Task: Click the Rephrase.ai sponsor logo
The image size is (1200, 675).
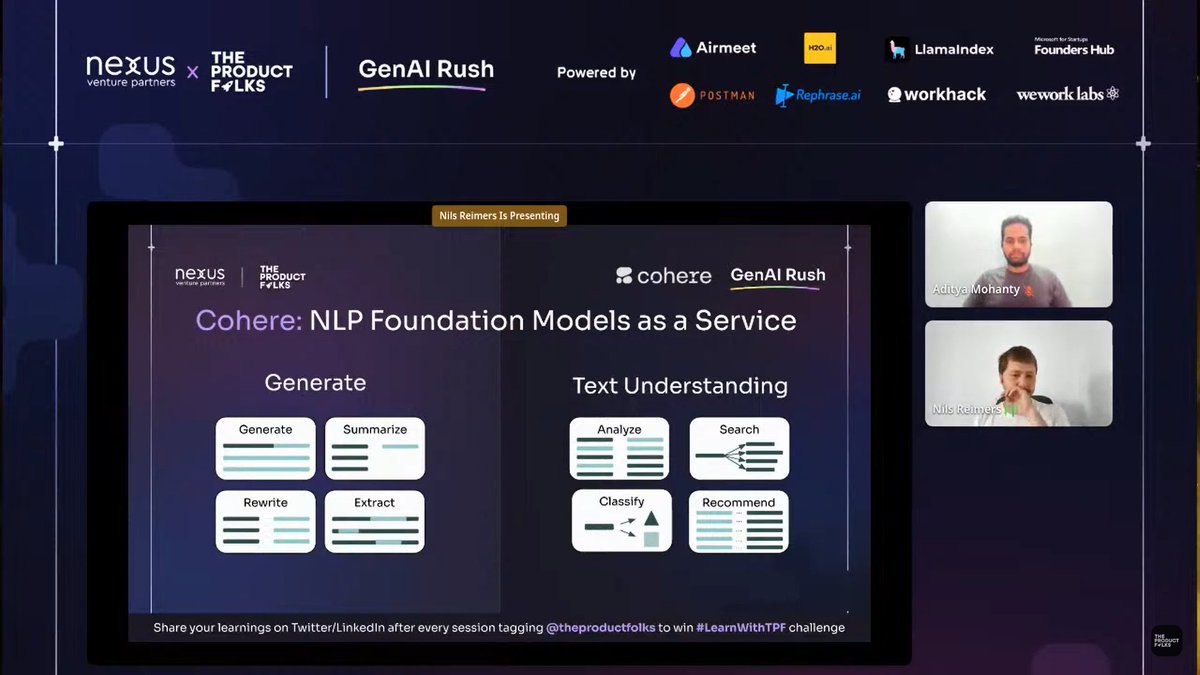Action: 817,95
